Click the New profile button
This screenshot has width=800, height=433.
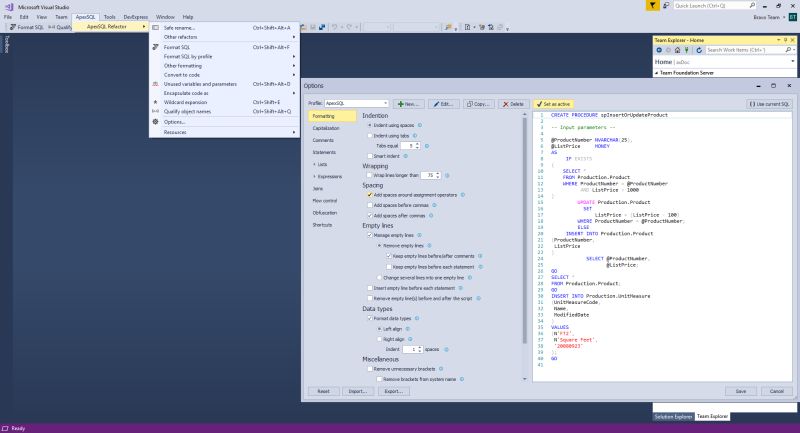coord(408,104)
